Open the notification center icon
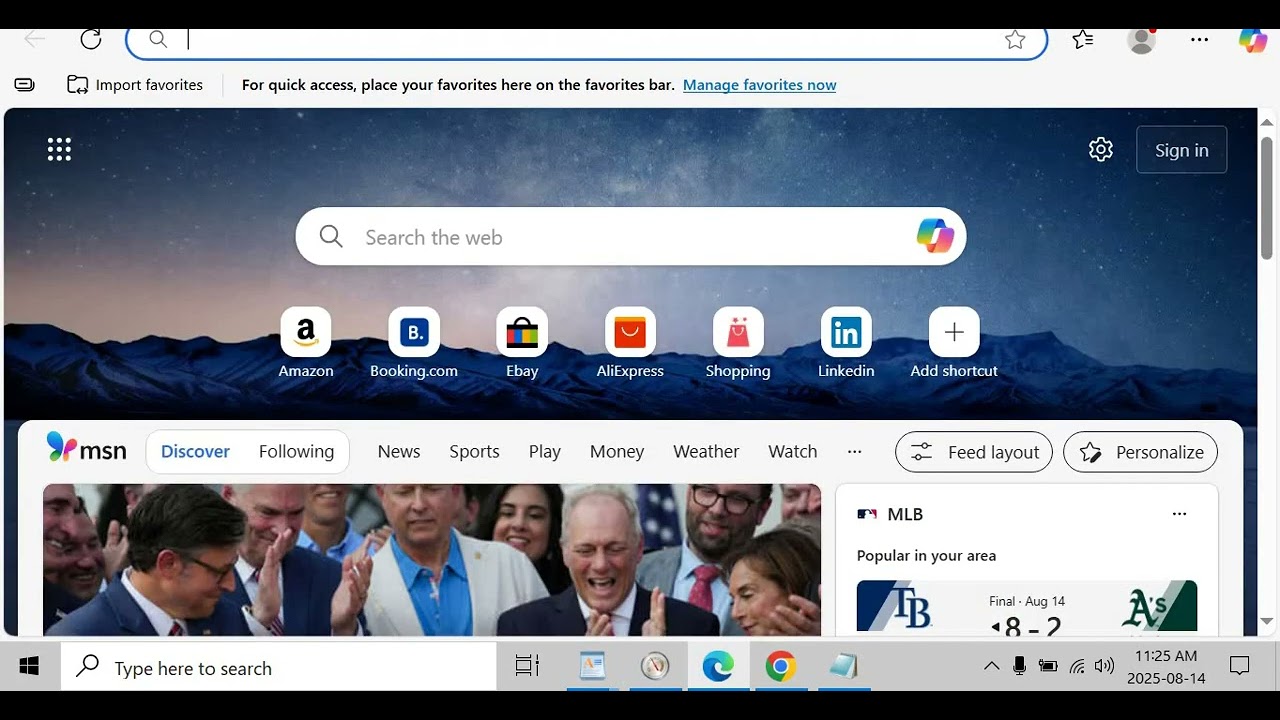 coord(1239,666)
